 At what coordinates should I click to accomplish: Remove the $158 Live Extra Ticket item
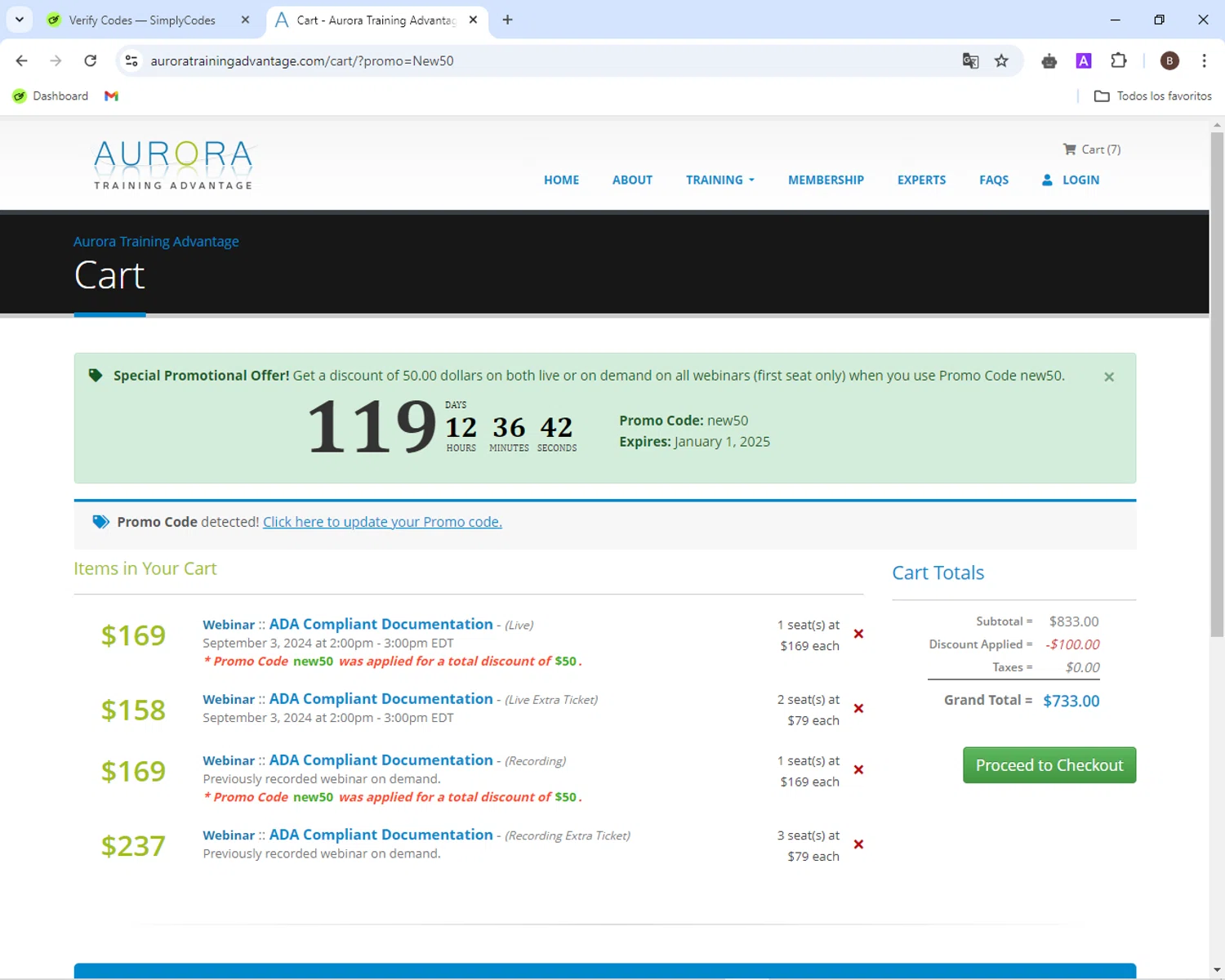(x=858, y=709)
